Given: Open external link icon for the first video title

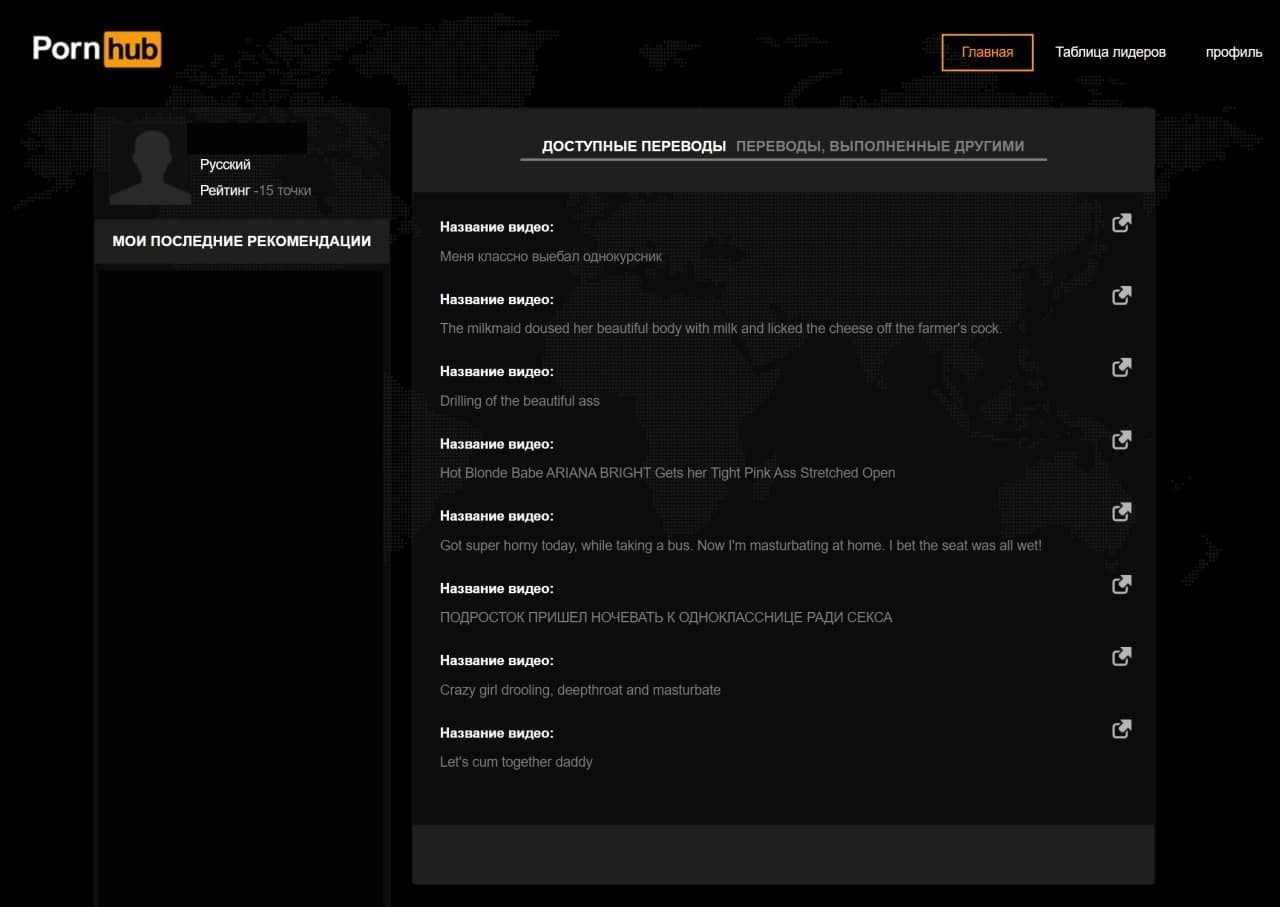Looking at the screenshot, I should pyautogui.click(x=1121, y=223).
